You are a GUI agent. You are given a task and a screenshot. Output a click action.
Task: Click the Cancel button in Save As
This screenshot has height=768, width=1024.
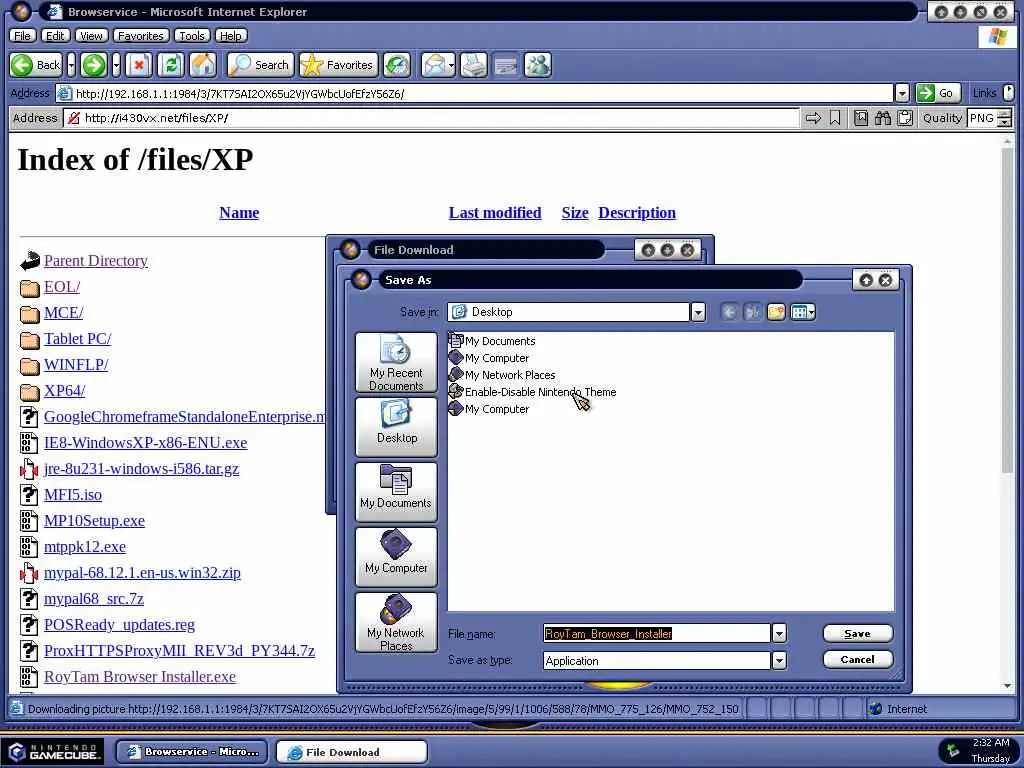pyautogui.click(x=857, y=660)
